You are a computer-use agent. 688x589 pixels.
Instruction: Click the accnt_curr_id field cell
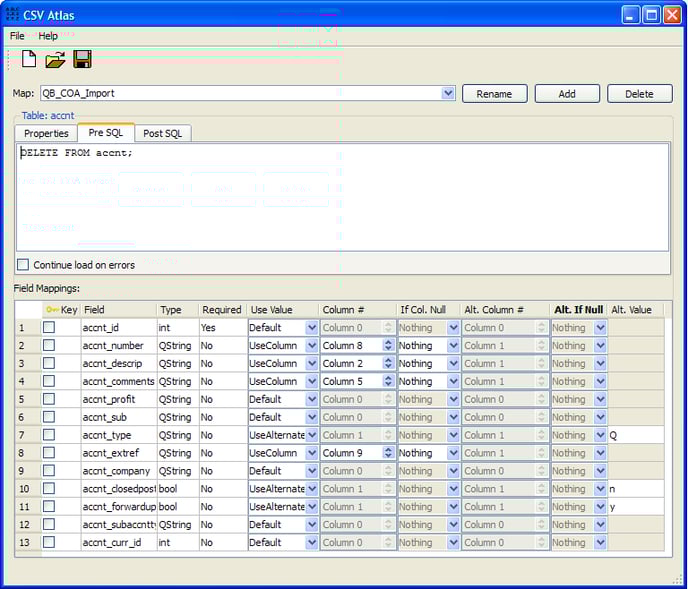119,542
